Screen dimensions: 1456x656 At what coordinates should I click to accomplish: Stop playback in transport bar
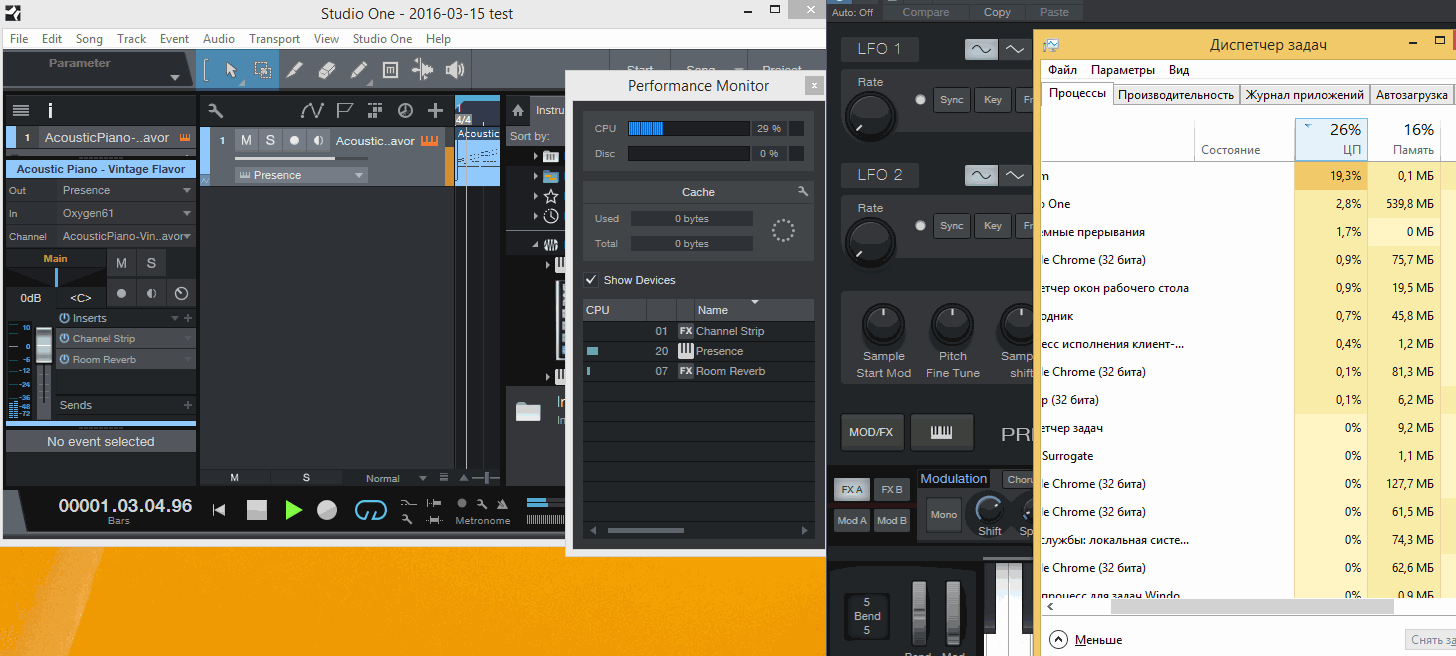point(257,510)
